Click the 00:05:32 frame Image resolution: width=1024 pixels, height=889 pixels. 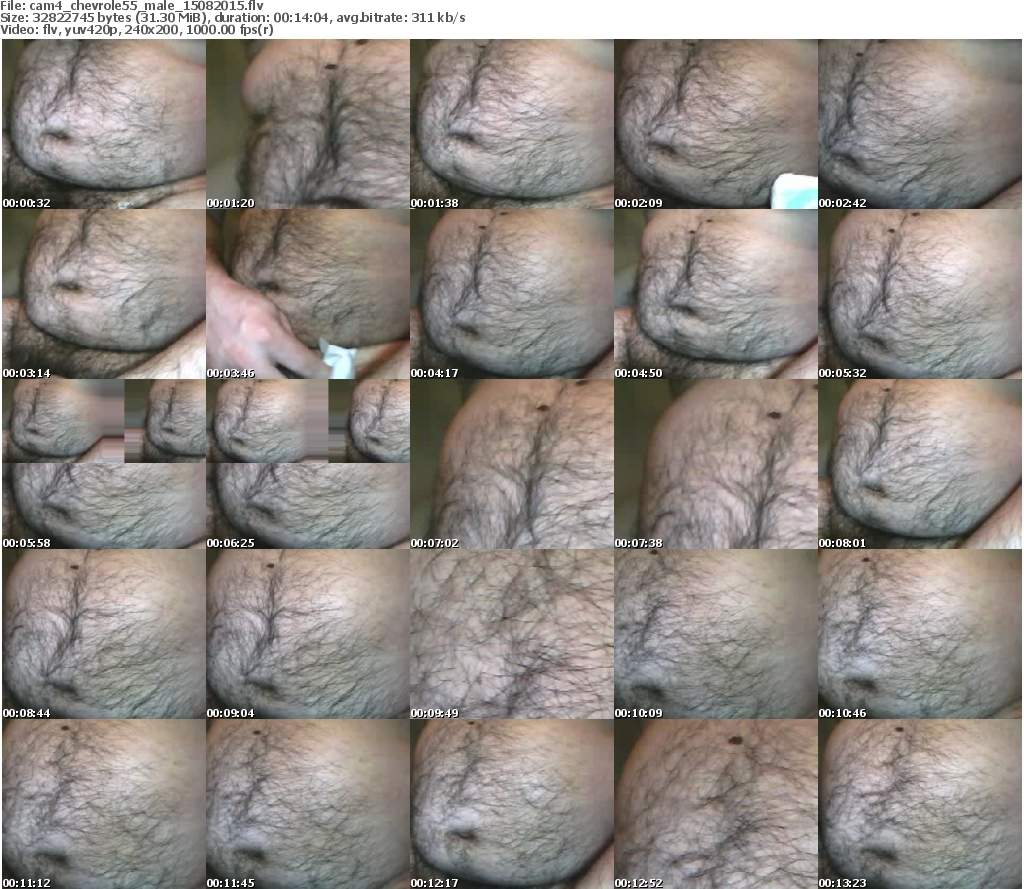[x=920, y=294]
